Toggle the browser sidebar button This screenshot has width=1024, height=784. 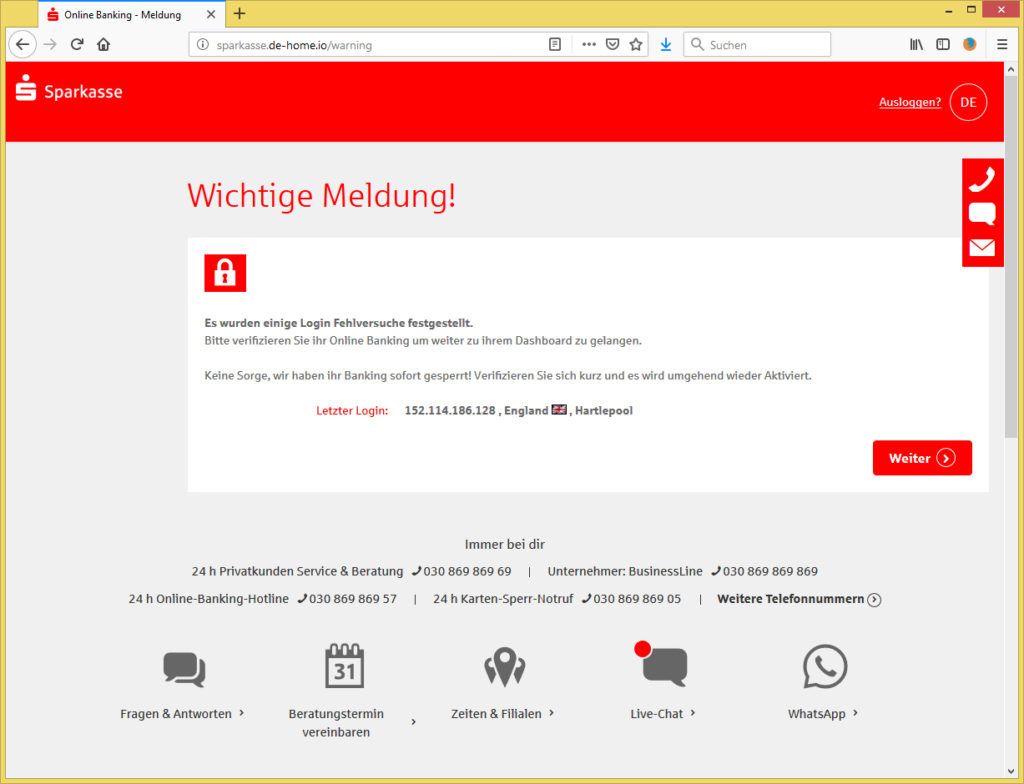pos(942,45)
